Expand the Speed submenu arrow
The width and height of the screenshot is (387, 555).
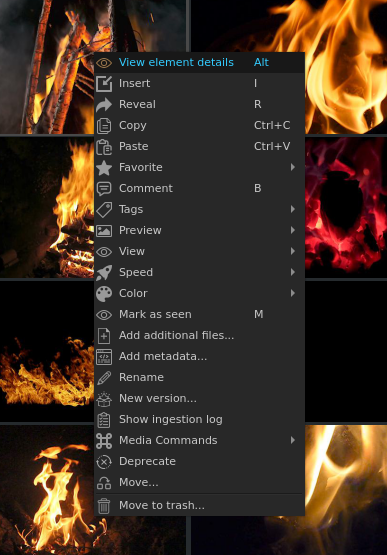pyautogui.click(x=292, y=272)
